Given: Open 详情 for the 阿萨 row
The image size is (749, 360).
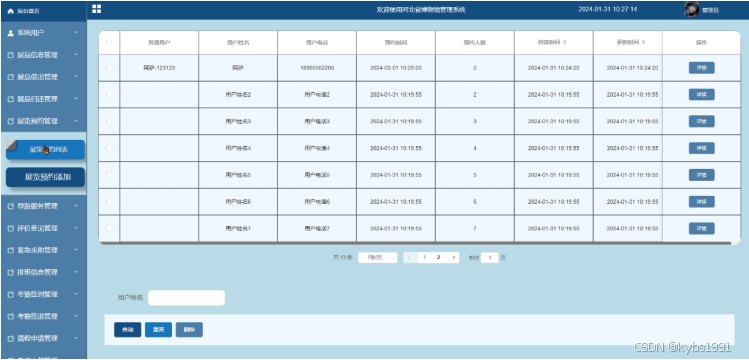Looking at the screenshot, I should pyautogui.click(x=701, y=68).
